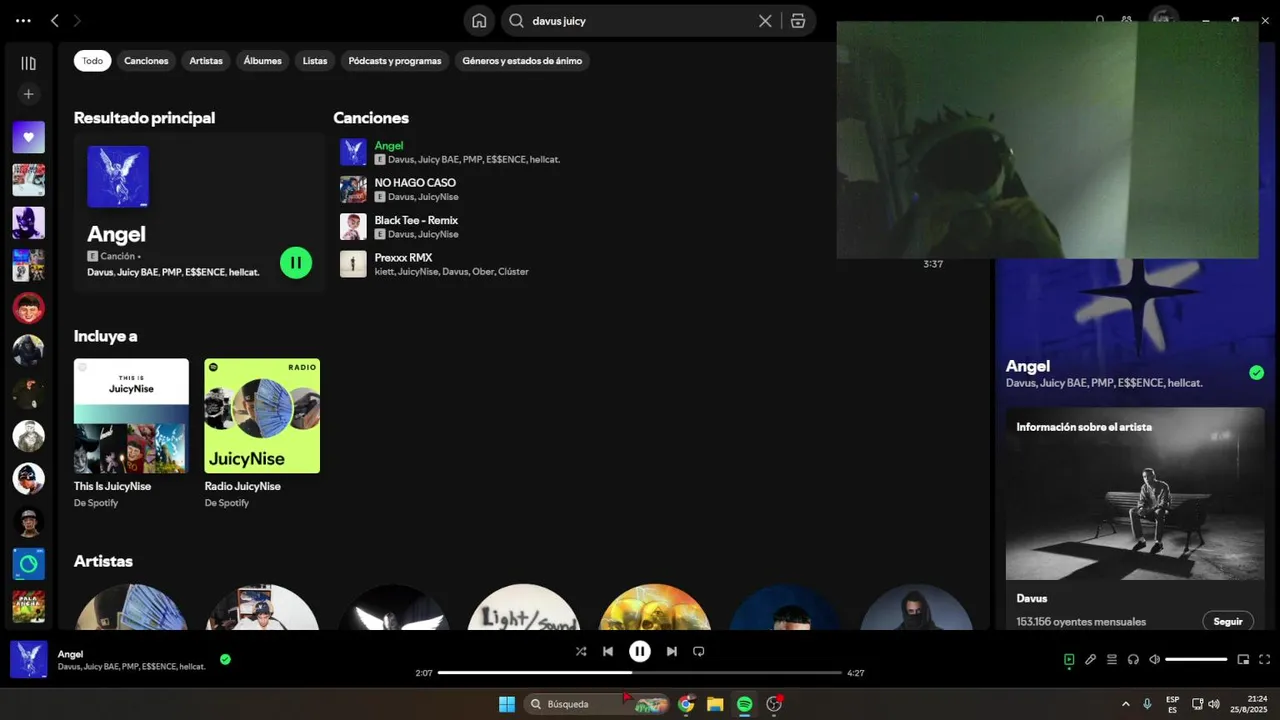Screen dimensions: 1280x720
Task: Go to Spotify Home via house icon
Action: point(479,21)
